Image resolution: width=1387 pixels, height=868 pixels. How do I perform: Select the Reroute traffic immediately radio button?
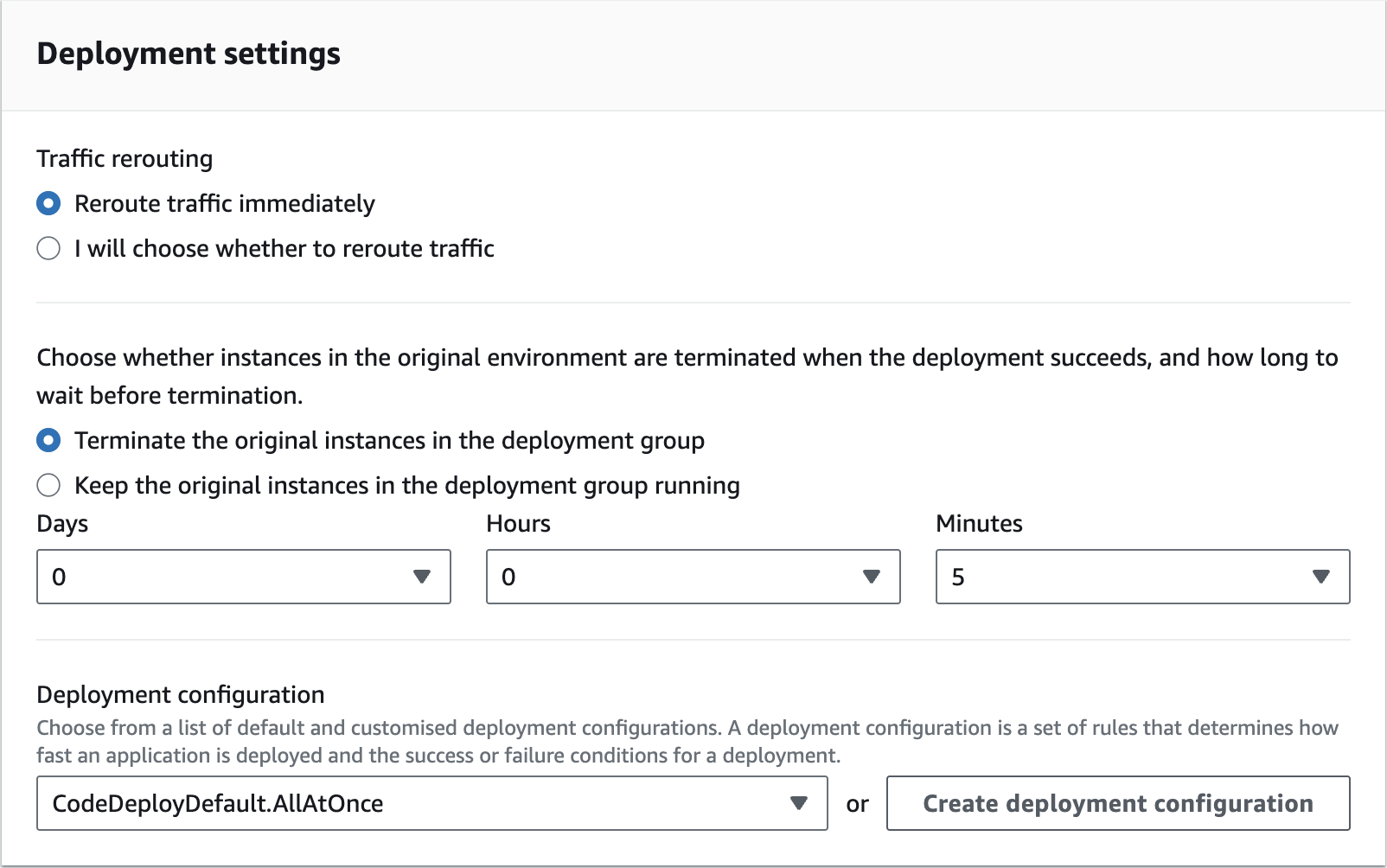[x=48, y=204]
